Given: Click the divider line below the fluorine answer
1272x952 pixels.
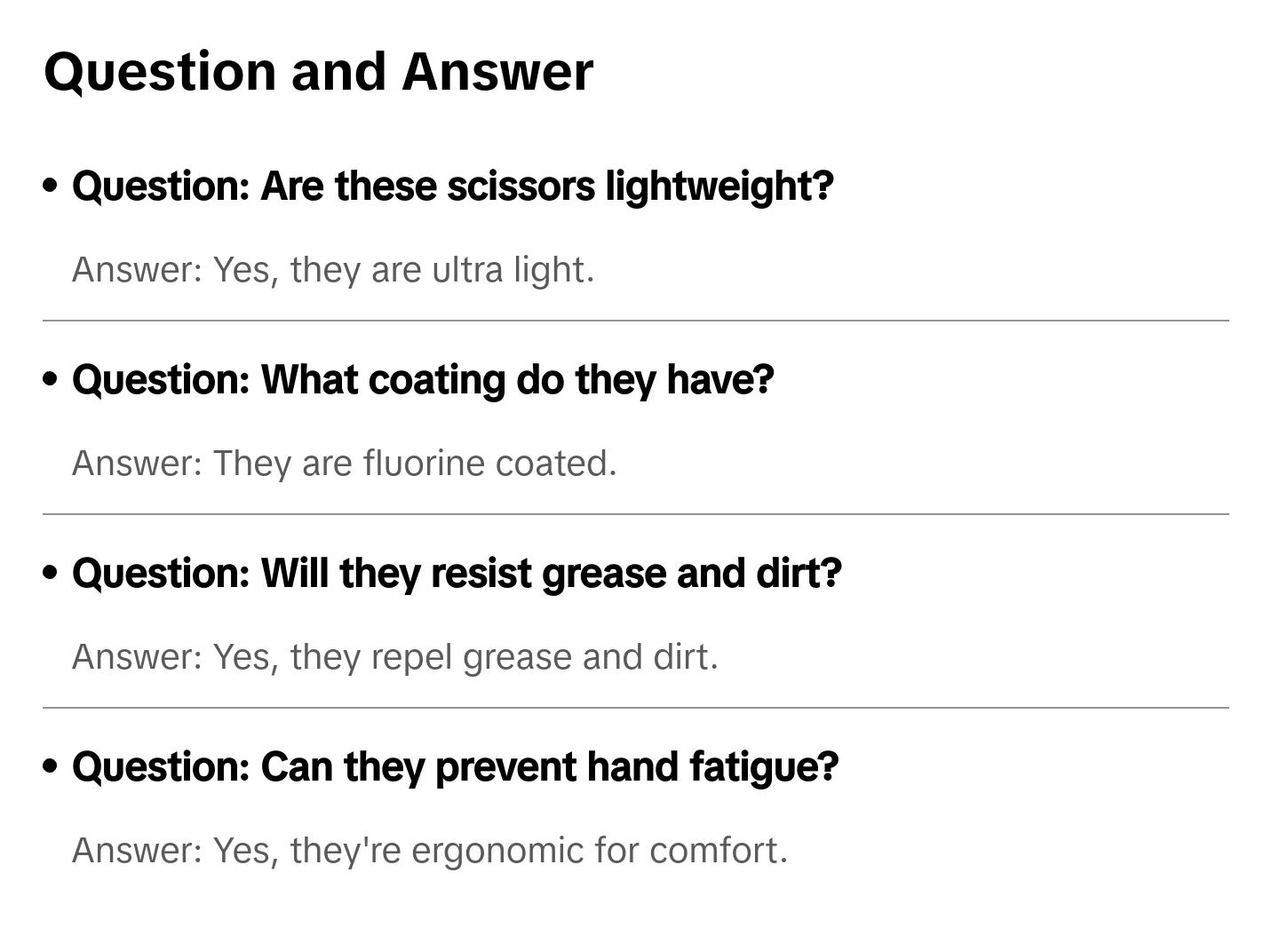Looking at the screenshot, I should point(635,514).
